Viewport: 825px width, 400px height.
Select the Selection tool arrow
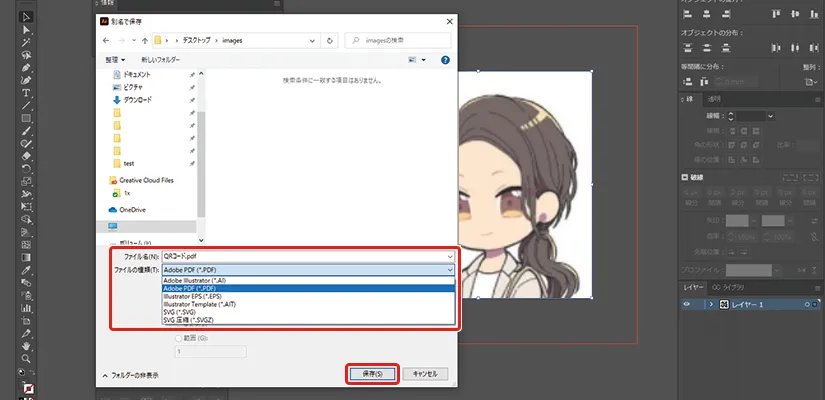click(x=26, y=17)
